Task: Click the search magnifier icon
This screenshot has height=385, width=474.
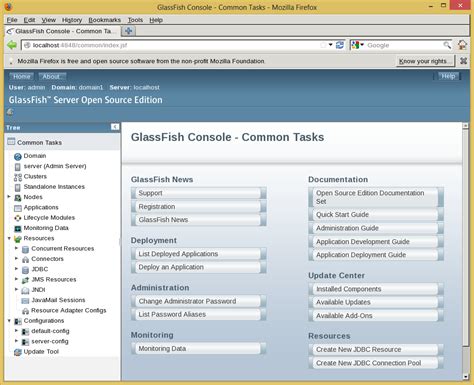Action: [447, 45]
